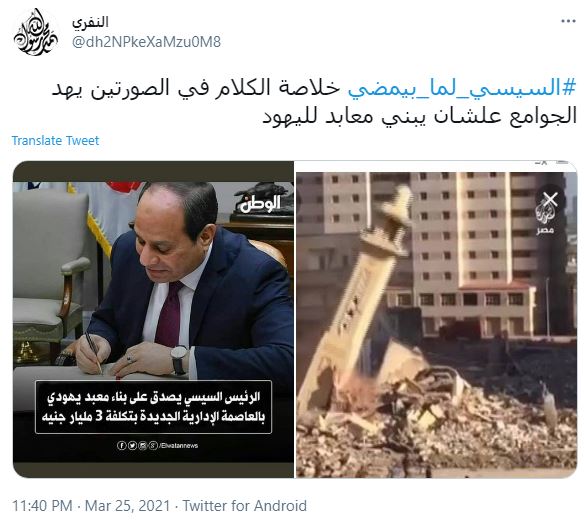Open the left photo of the signing man
This screenshot has width=584, height=520.
[x=153, y=319]
